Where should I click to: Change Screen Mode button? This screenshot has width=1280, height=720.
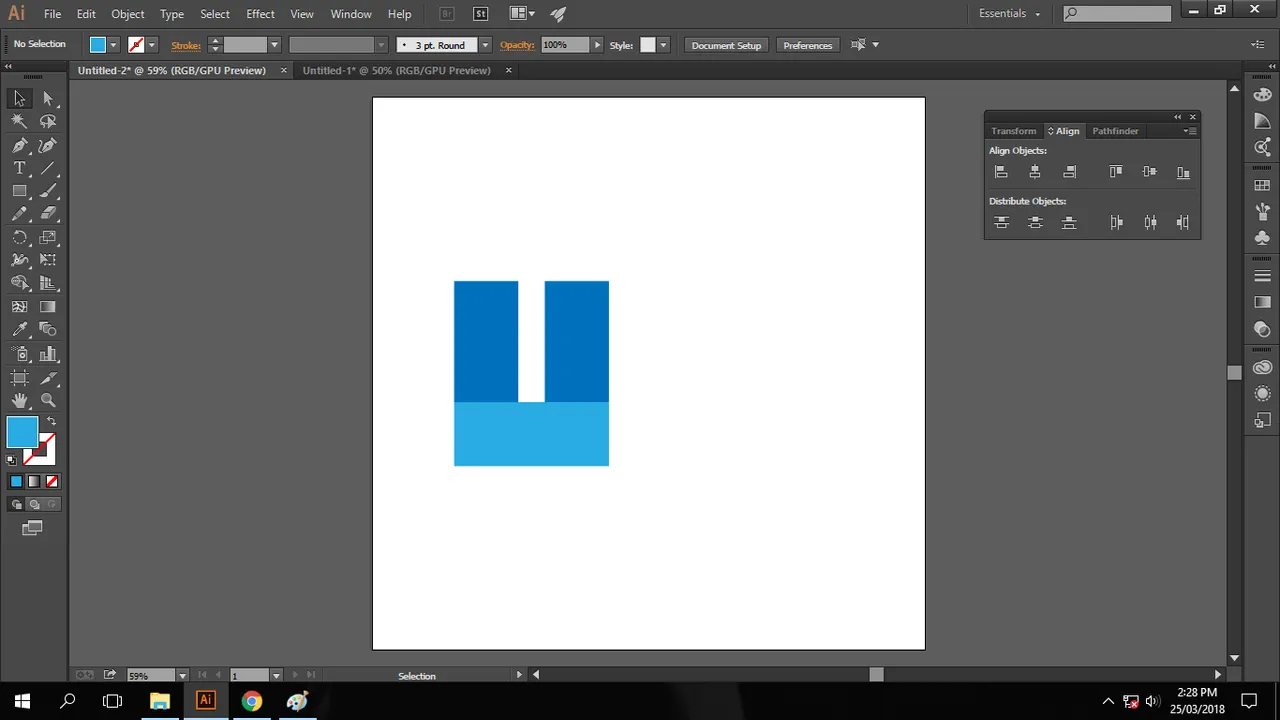32,528
